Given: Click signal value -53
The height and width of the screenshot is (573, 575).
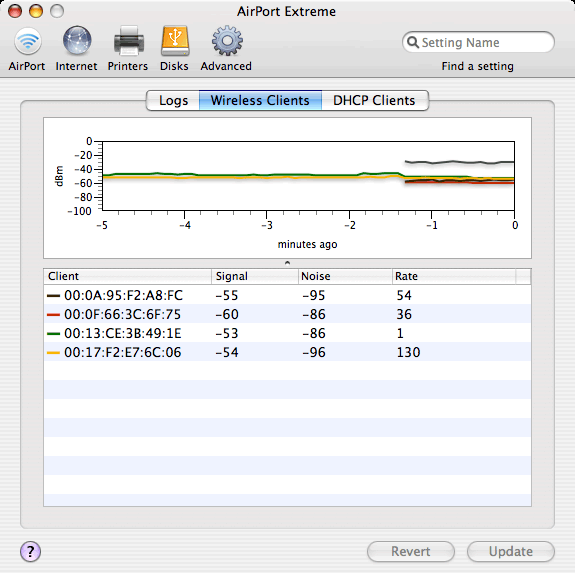Looking at the screenshot, I should click(227, 334).
